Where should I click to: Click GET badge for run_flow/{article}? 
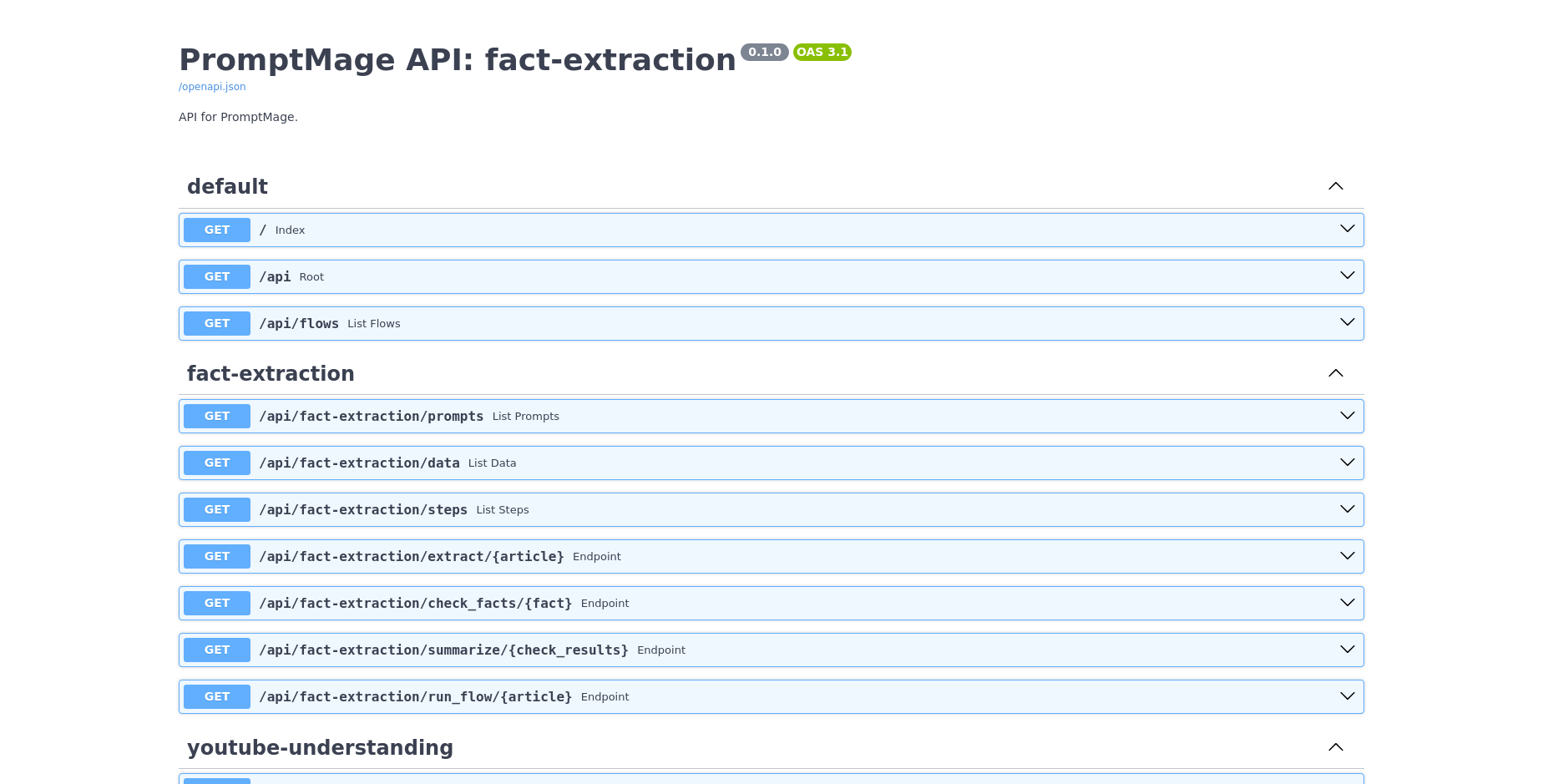point(217,696)
